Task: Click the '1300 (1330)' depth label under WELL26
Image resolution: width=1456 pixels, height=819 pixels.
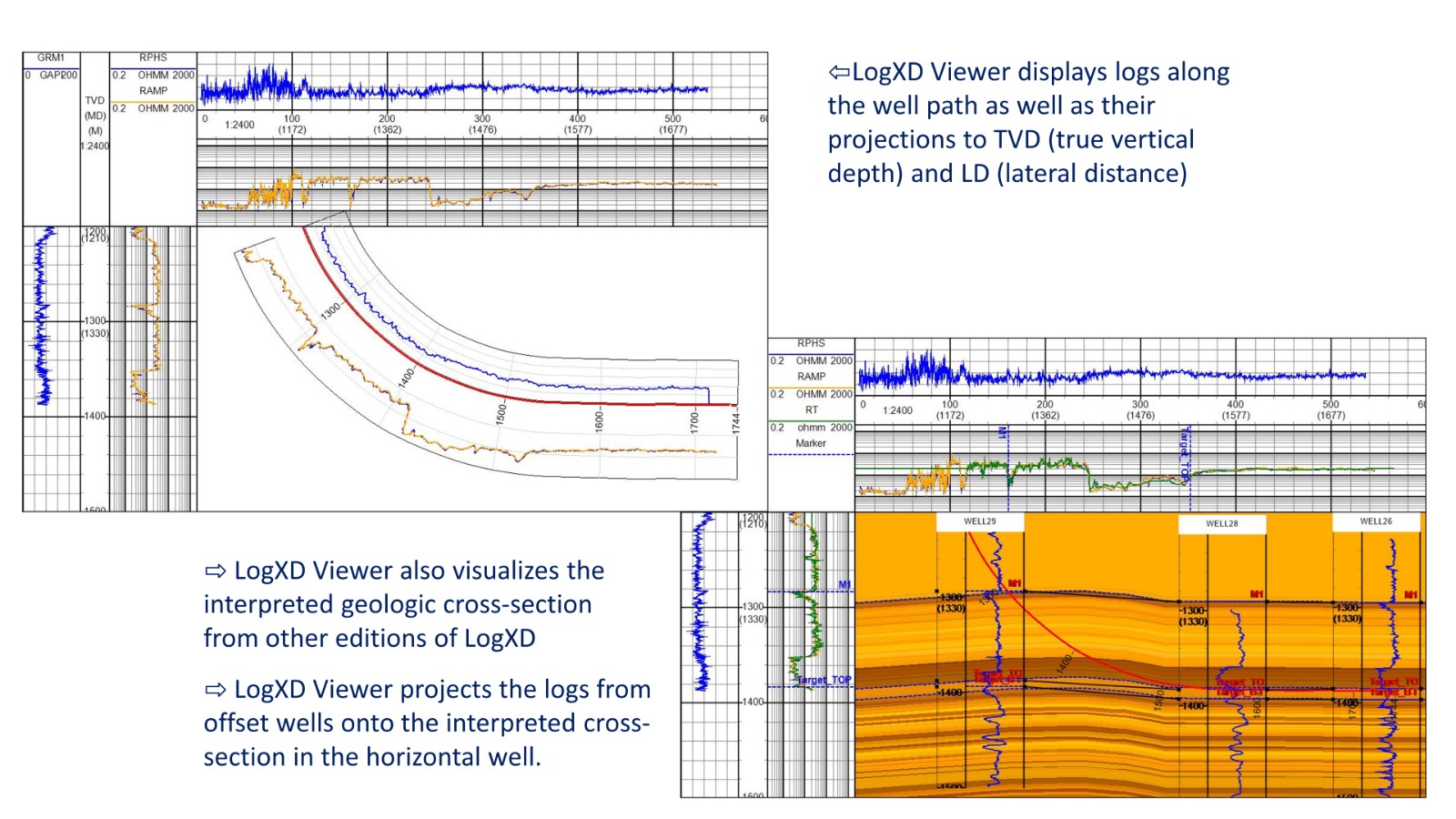Action: click(1347, 612)
